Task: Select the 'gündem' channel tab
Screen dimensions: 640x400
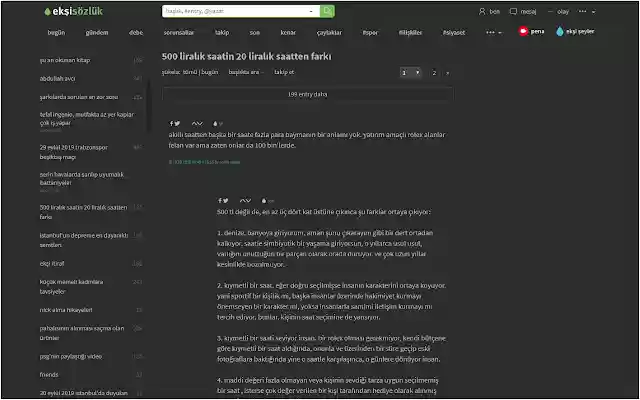Action: point(97,33)
